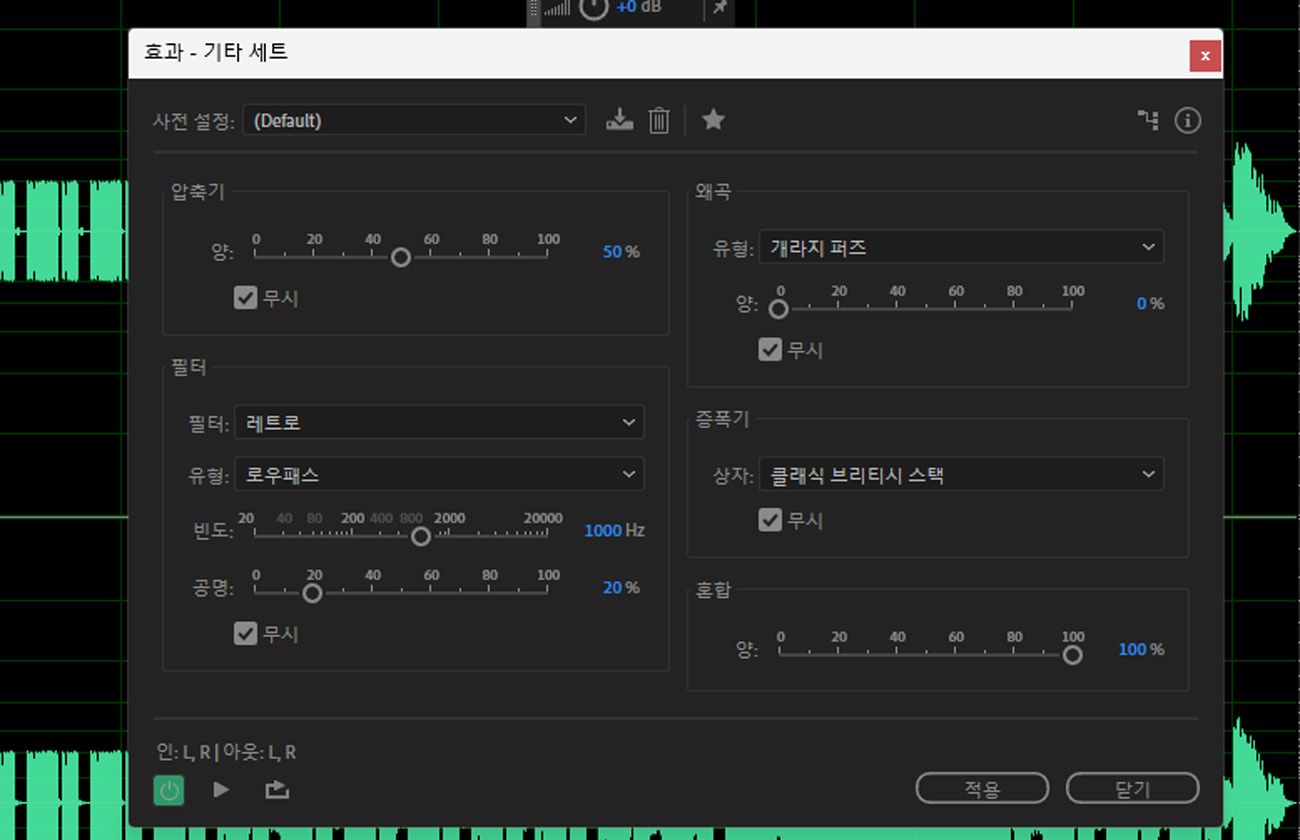1300x840 pixels.
Task: Open the 필터 dropdown showing 레트로
Action: 438,422
